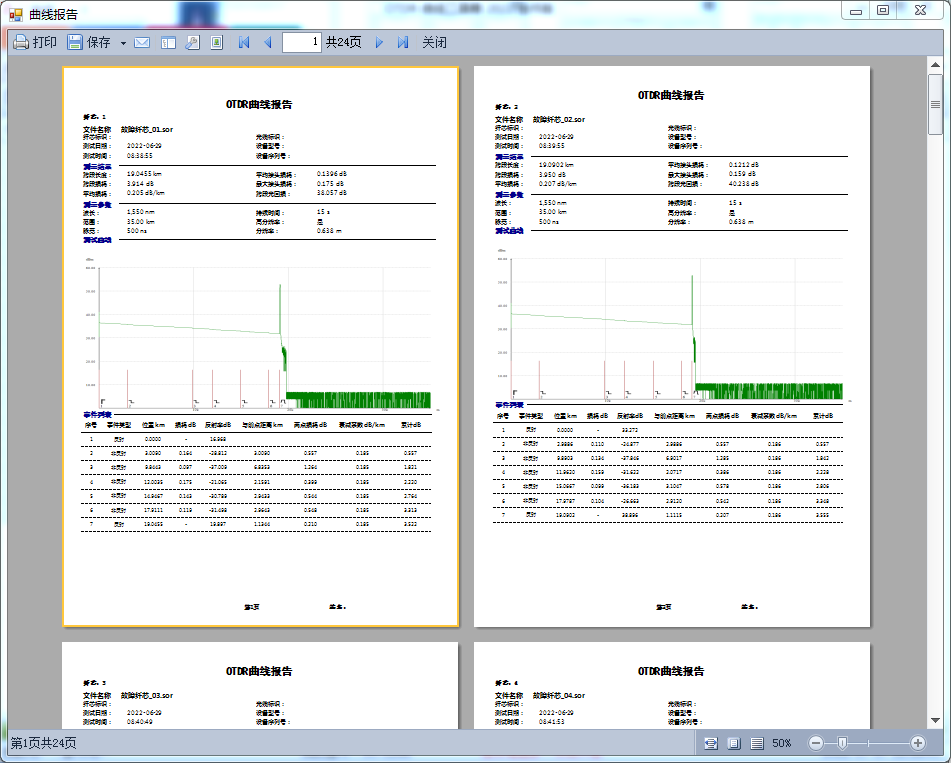The height and width of the screenshot is (763, 951).
Task: Open the report settings wrench icon
Action: click(192, 43)
